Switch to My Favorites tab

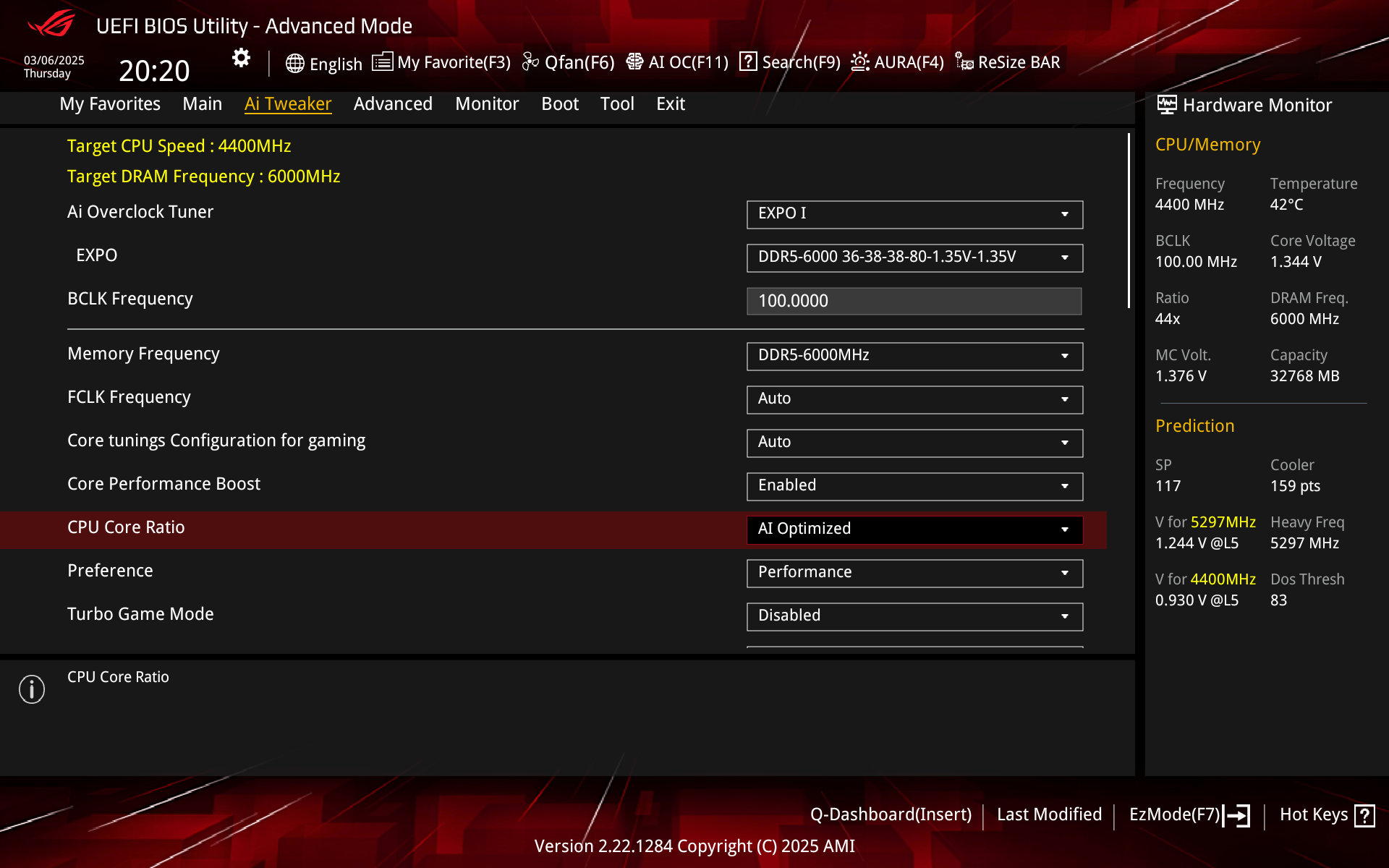(110, 104)
